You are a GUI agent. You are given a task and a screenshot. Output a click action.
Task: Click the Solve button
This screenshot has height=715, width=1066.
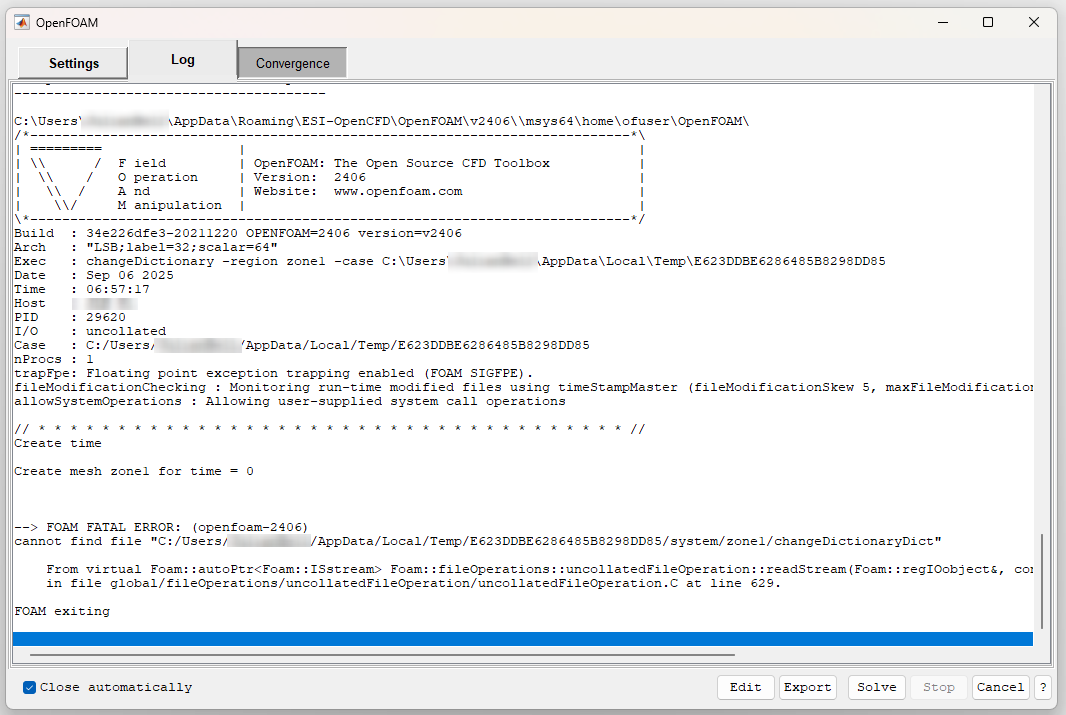(876, 687)
